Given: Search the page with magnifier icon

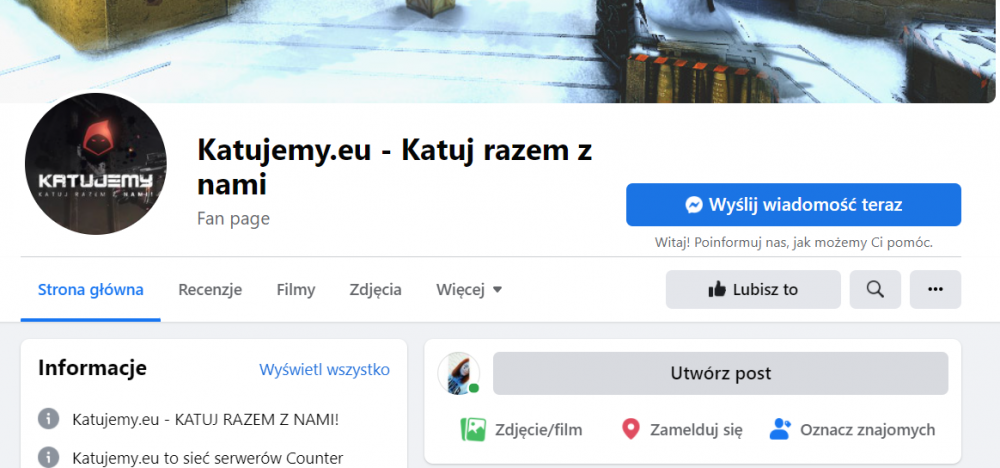Looking at the screenshot, I should [x=875, y=289].
